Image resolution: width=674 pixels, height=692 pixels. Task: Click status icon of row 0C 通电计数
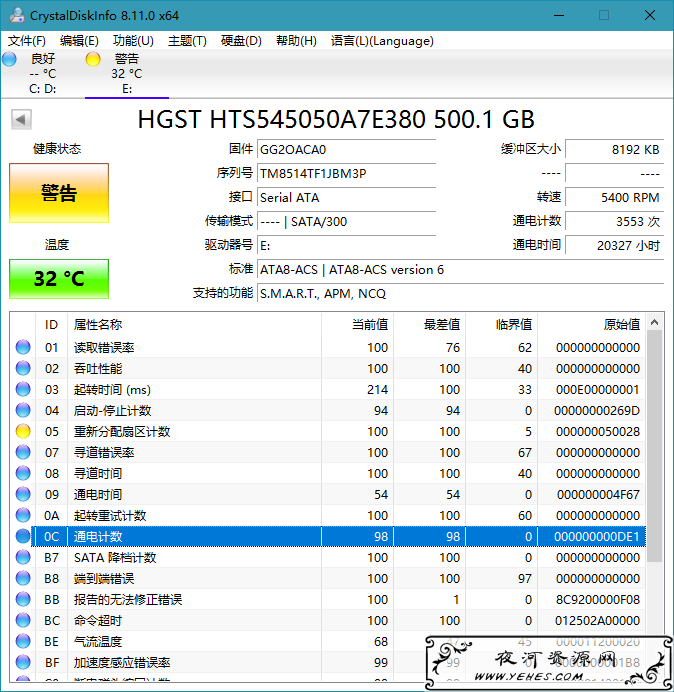coord(23,536)
